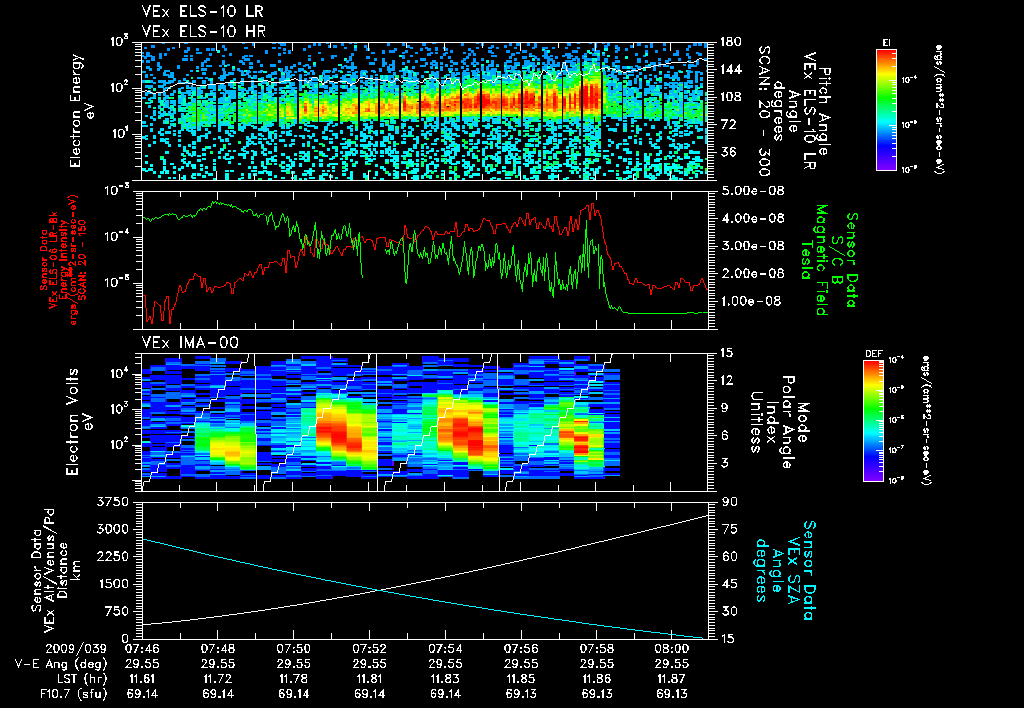Click the 08:00 time tick label
The image size is (1024, 708).
pyautogui.click(x=673, y=649)
